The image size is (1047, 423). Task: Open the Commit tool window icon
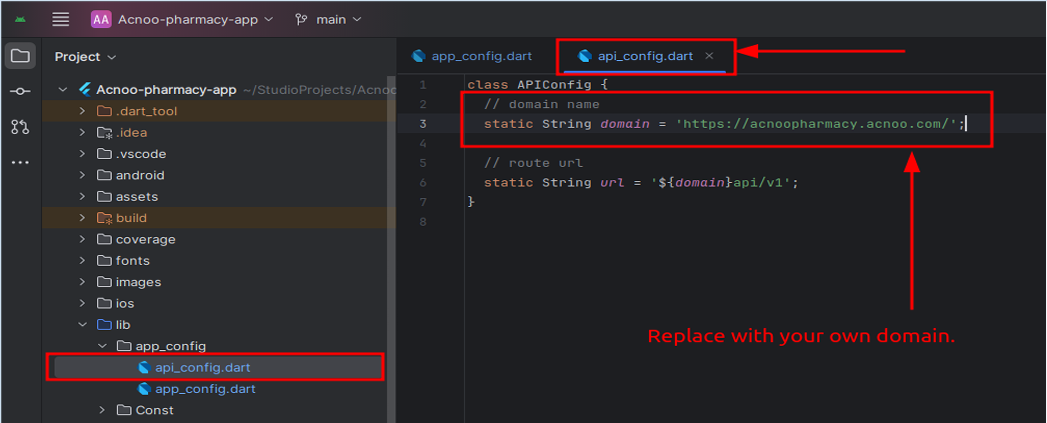tap(20, 91)
